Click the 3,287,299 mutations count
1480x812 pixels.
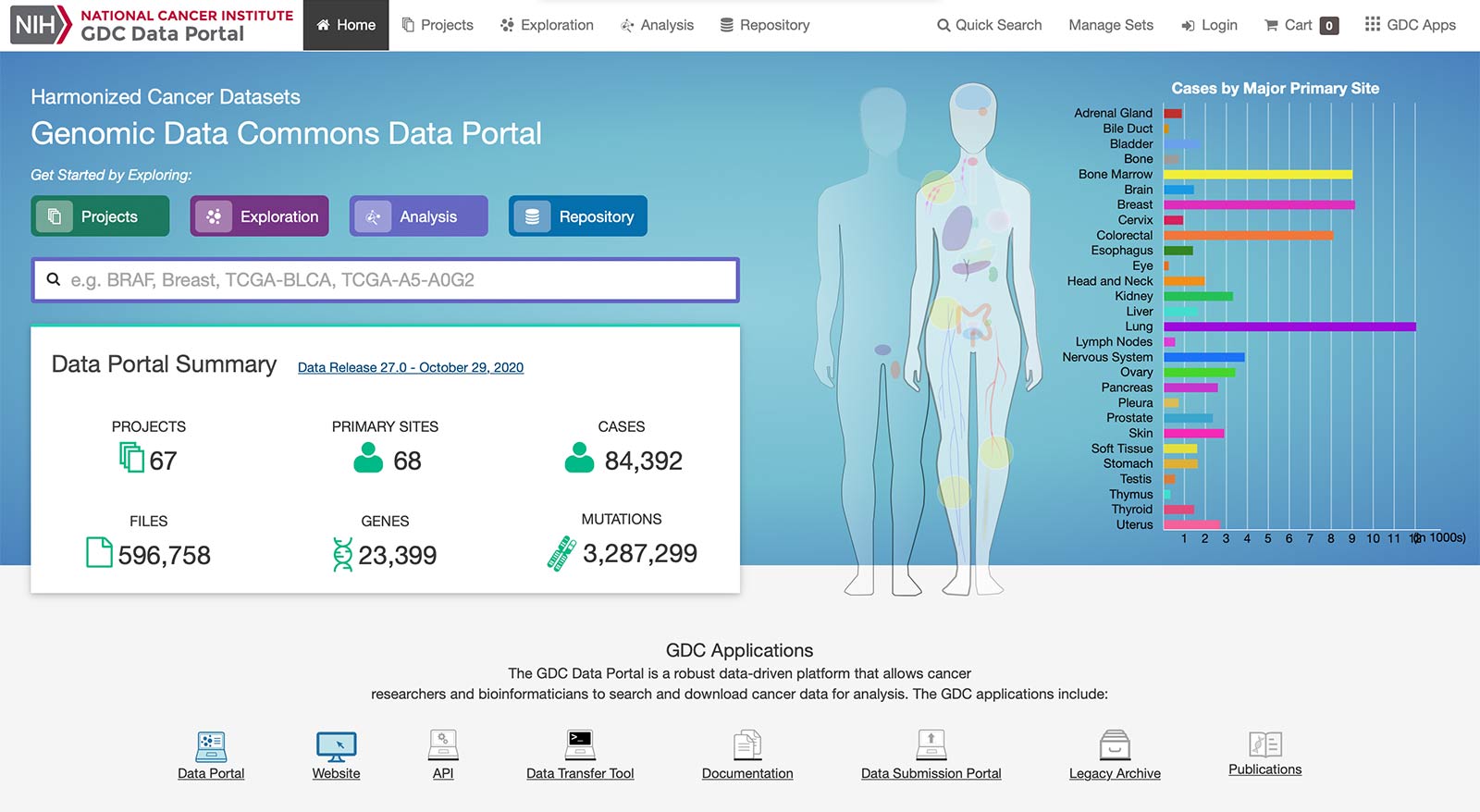point(640,553)
